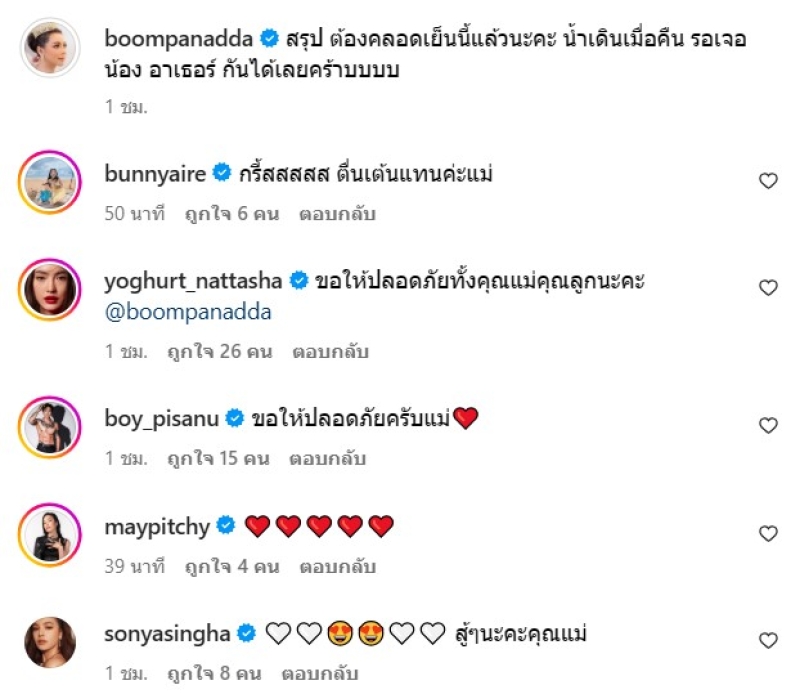Viewport: 800px width, 694px height.
Task: Show the 15 likes on boy_pisanu's comment
Action: [220, 459]
